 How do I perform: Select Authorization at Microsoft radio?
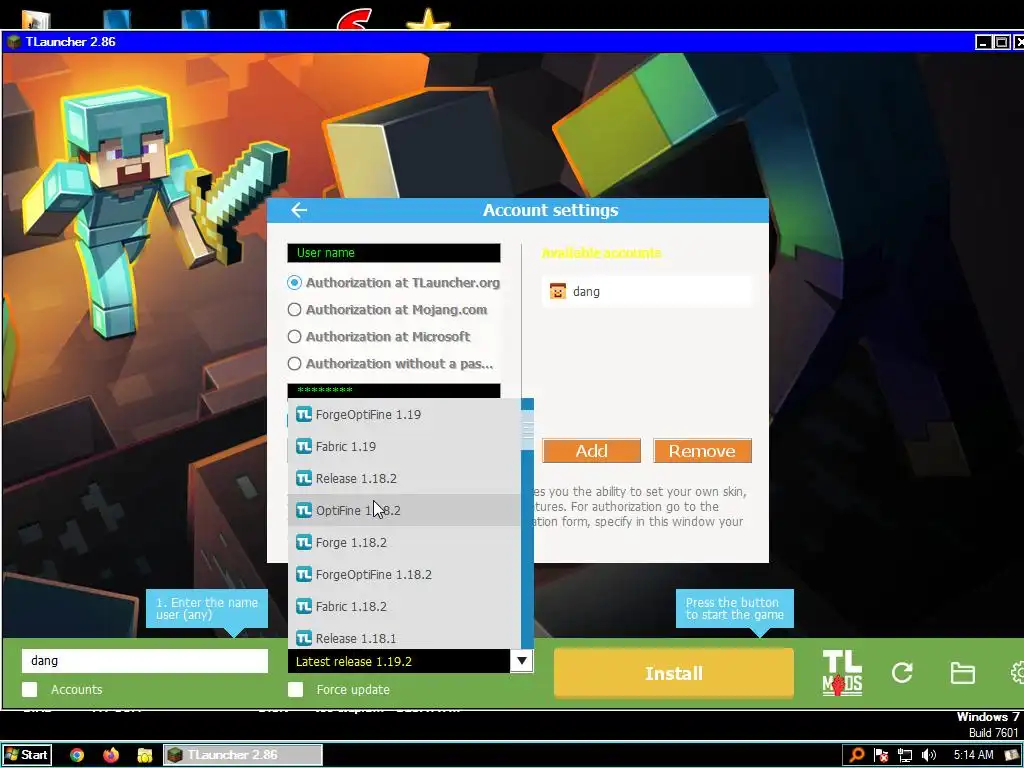295,336
